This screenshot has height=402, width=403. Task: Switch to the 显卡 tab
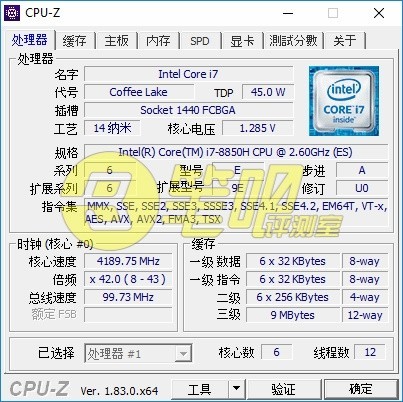(x=242, y=41)
